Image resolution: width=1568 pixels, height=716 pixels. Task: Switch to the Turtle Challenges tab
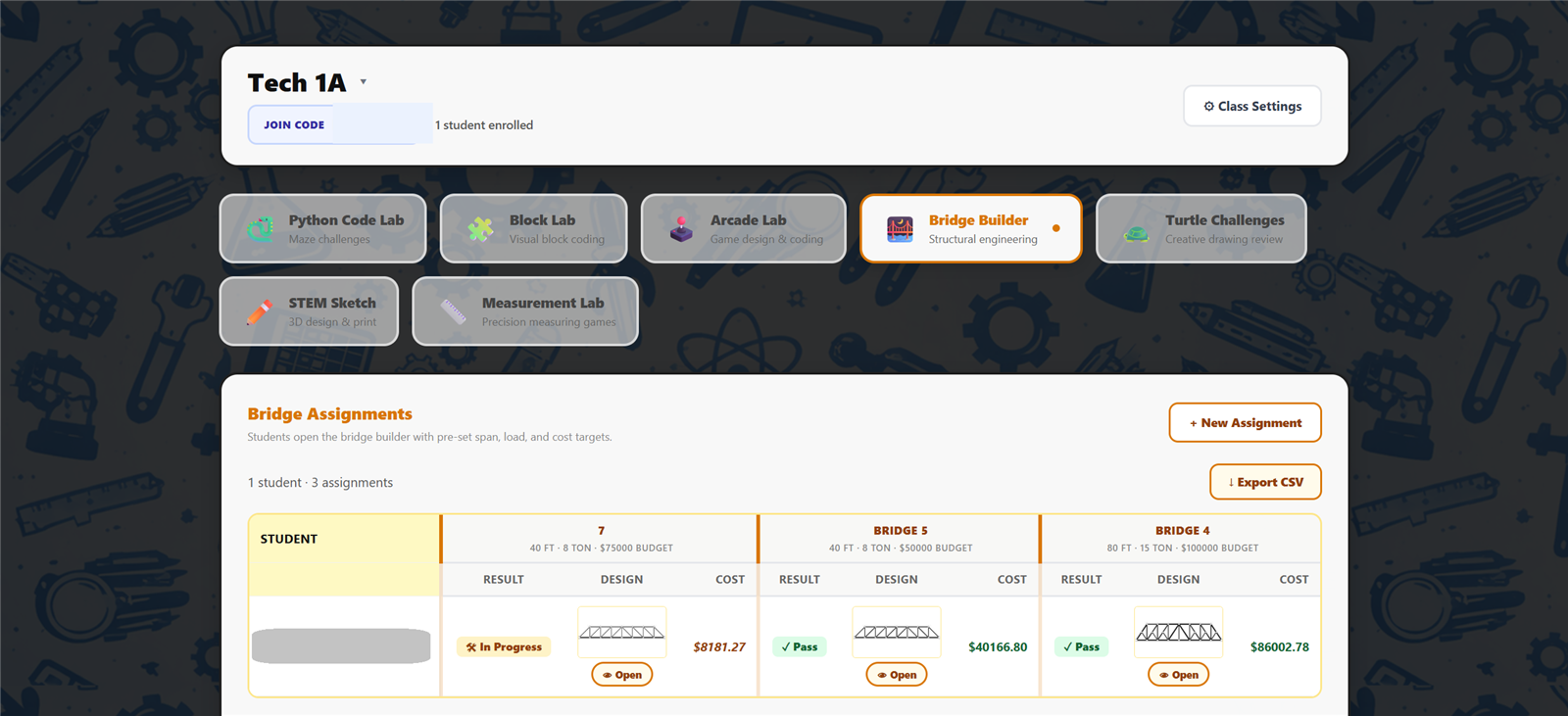[1201, 228]
